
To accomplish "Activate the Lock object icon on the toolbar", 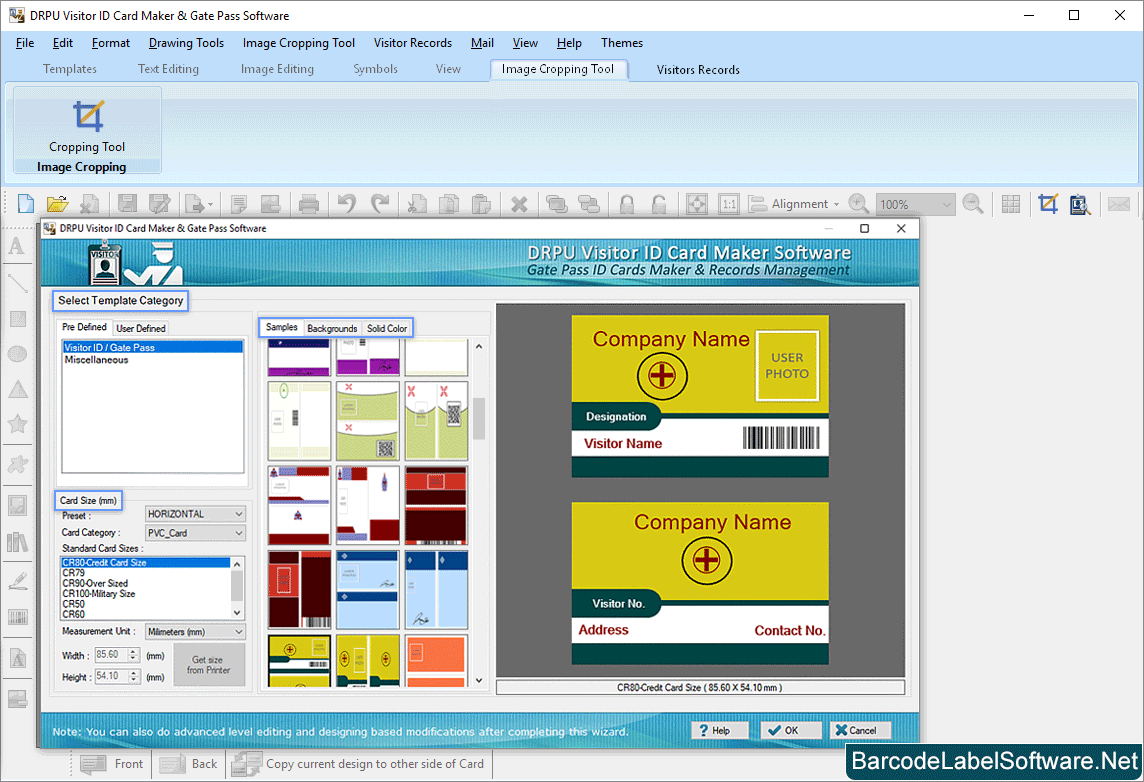I will tap(626, 203).
